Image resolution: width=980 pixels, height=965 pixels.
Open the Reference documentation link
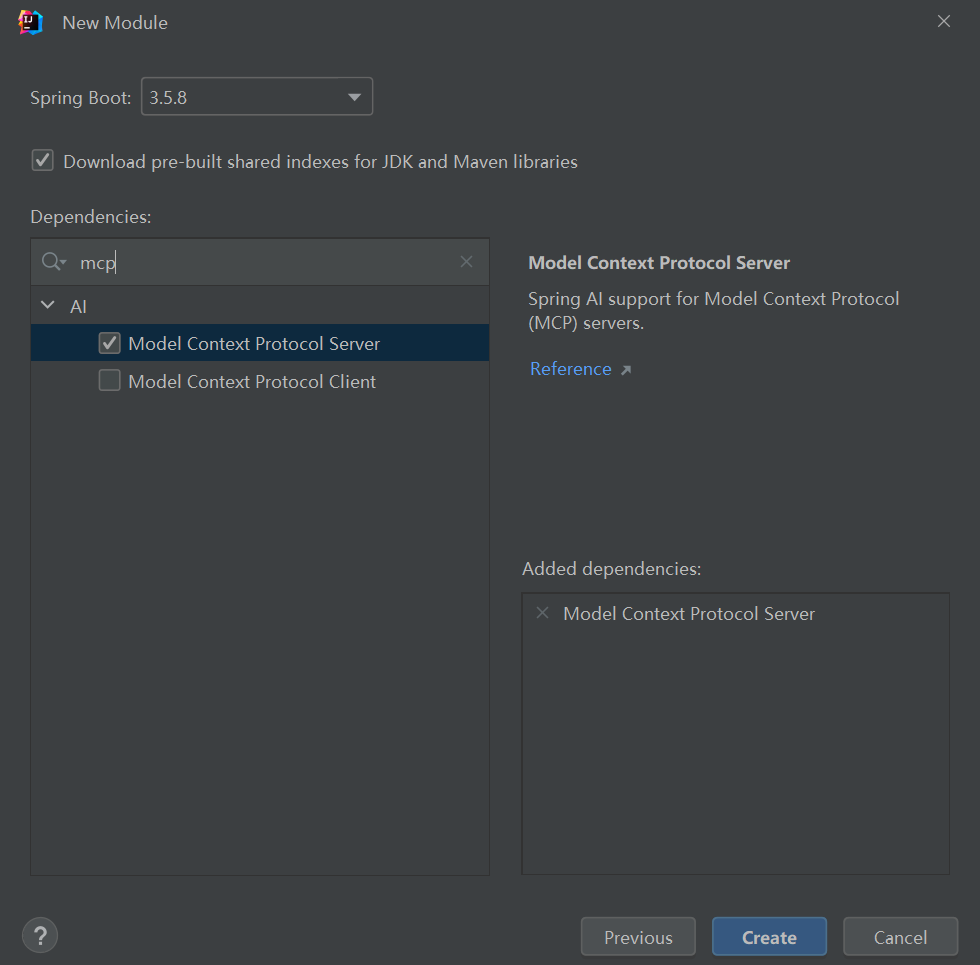(570, 369)
